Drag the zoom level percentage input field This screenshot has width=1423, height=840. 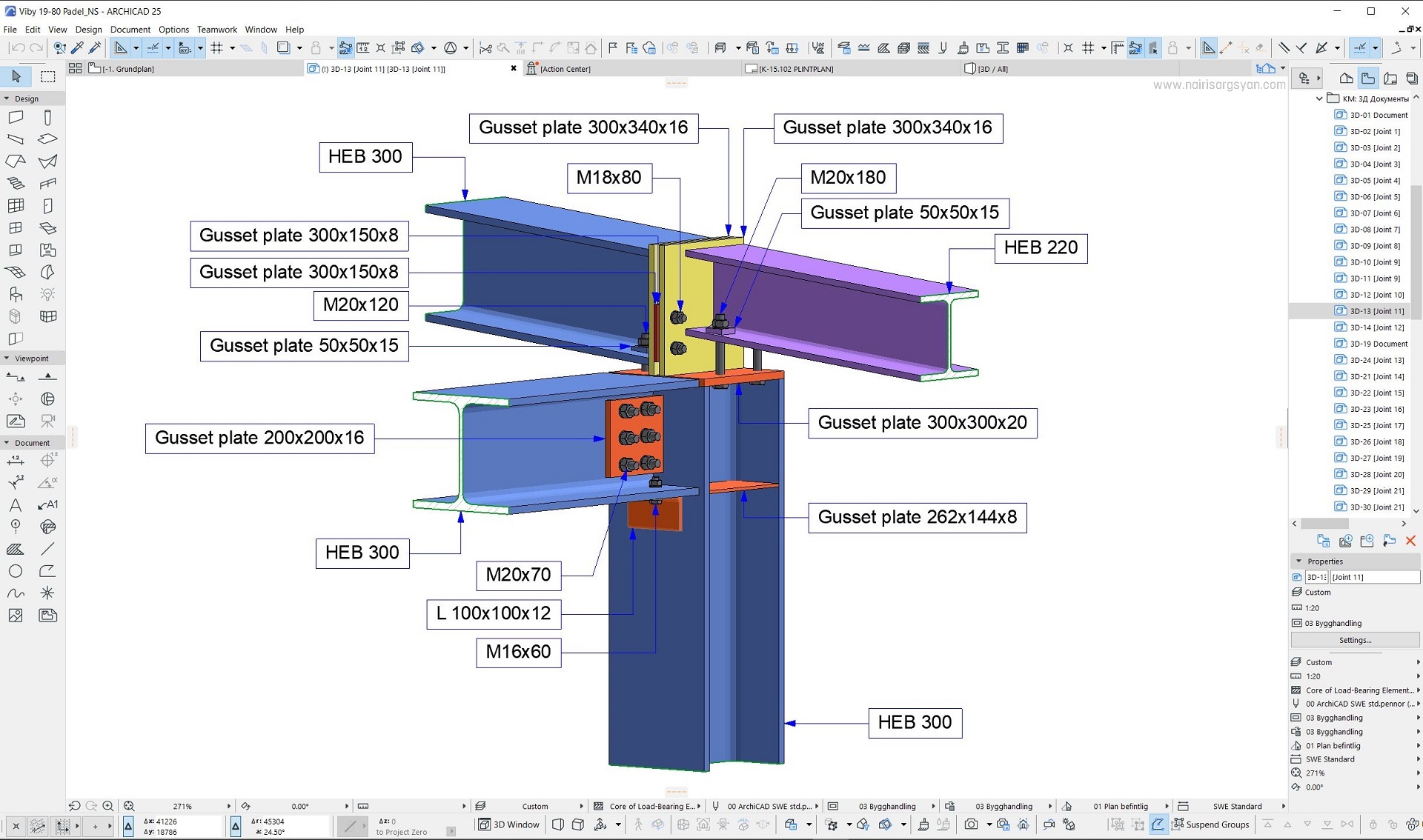[x=183, y=805]
